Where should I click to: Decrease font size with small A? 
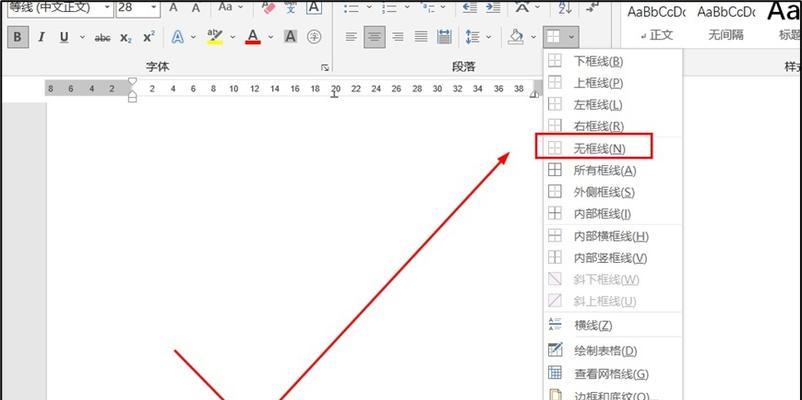pyautogui.click(x=196, y=7)
